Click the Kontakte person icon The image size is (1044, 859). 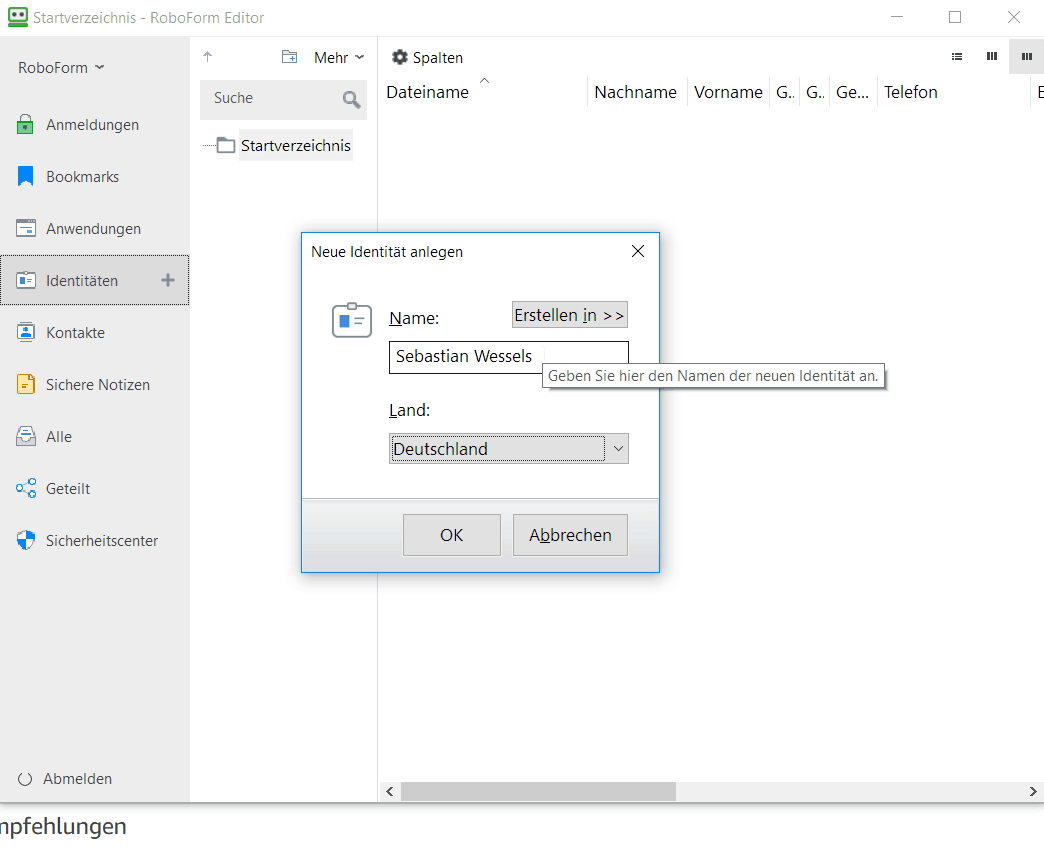pyautogui.click(x=25, y=332)
